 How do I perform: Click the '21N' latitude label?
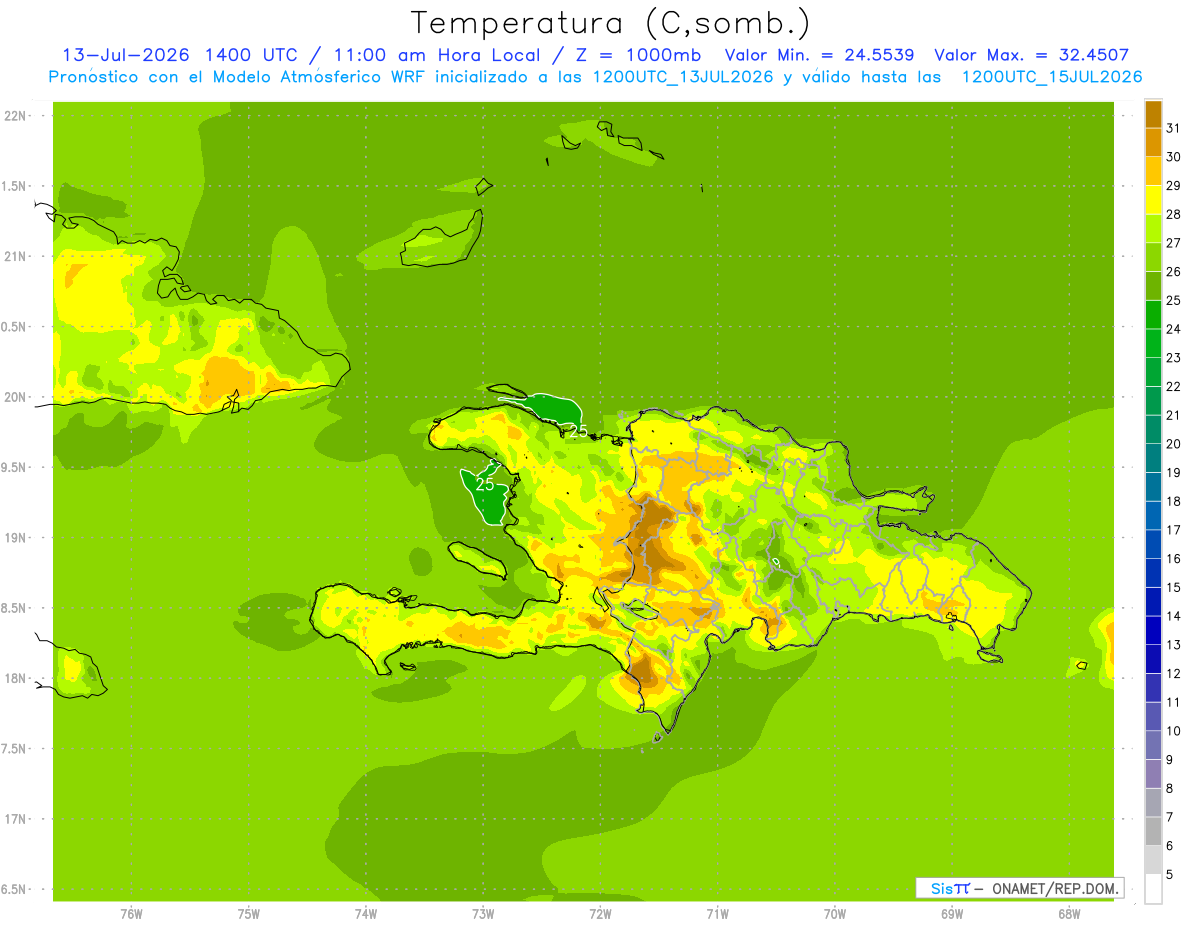pos(17,256)
